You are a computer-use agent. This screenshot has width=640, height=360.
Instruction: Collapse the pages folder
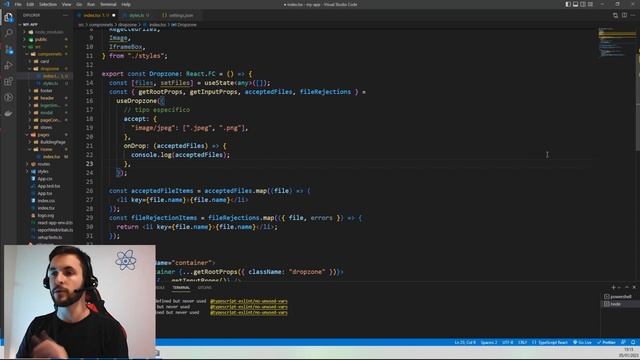(x=43, y=135)
